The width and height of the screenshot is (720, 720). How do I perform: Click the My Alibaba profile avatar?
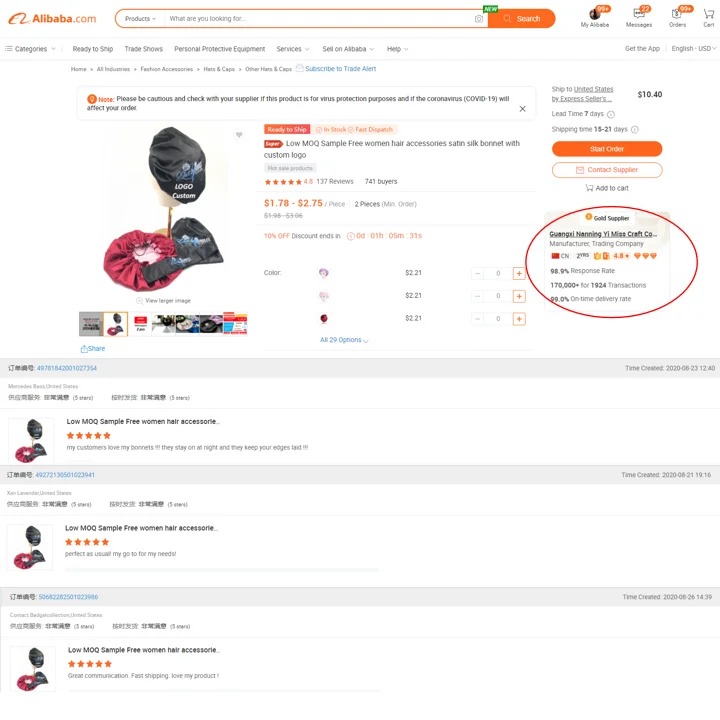tap(595, 14)
